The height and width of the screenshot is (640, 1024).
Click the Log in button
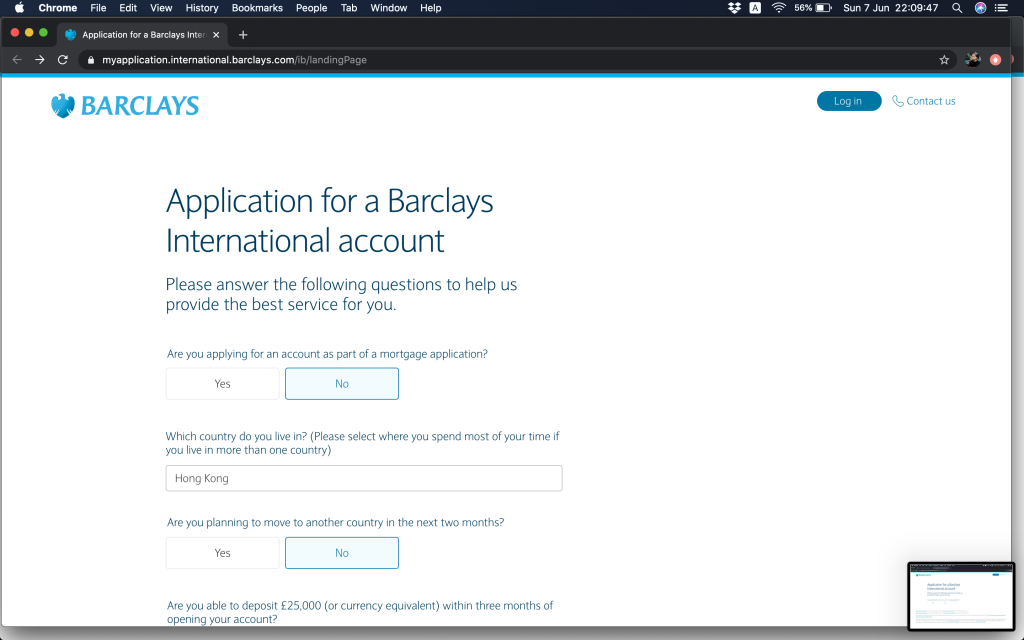coord(848,101)
